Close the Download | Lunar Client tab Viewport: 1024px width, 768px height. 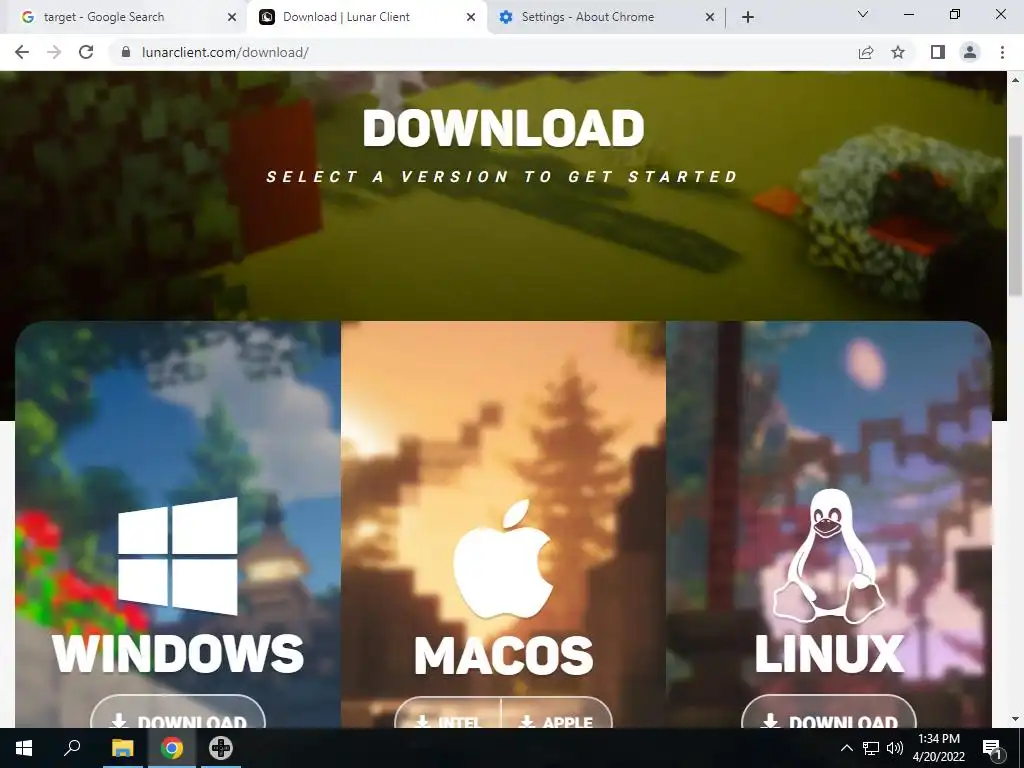coord(471,17)
